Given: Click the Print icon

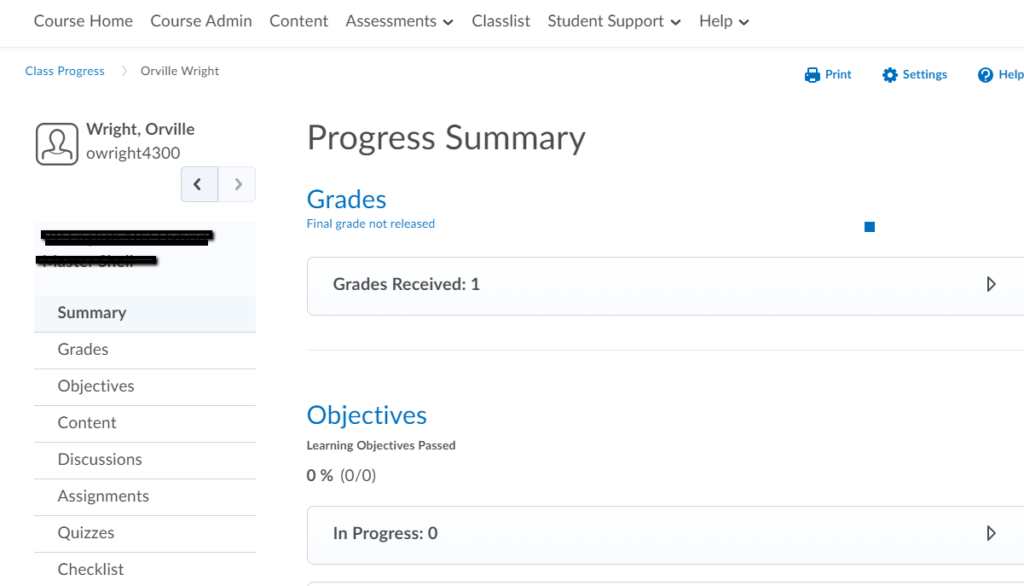Looking at the screenshot, I should click(x=827, y=74).
